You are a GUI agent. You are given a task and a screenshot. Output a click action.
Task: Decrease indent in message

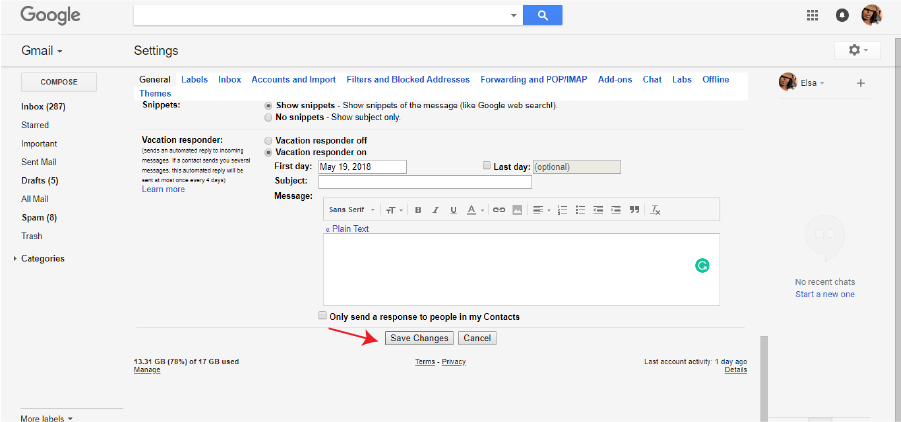[x=598, y=210]
